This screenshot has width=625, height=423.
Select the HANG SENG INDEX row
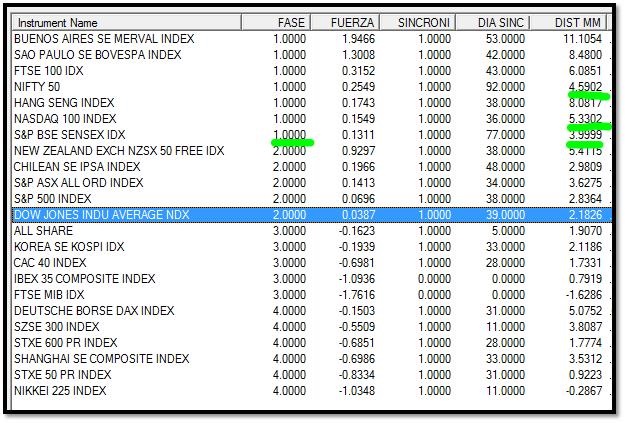coord(312,102)
